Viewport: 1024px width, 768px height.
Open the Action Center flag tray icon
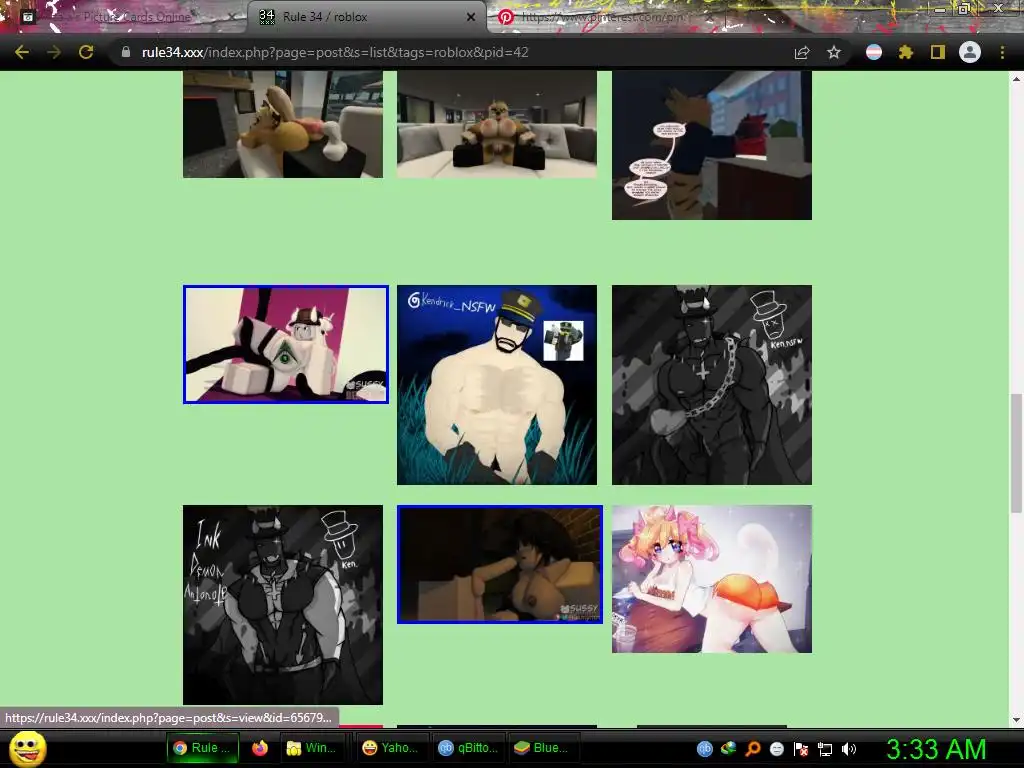pos(801,749)
